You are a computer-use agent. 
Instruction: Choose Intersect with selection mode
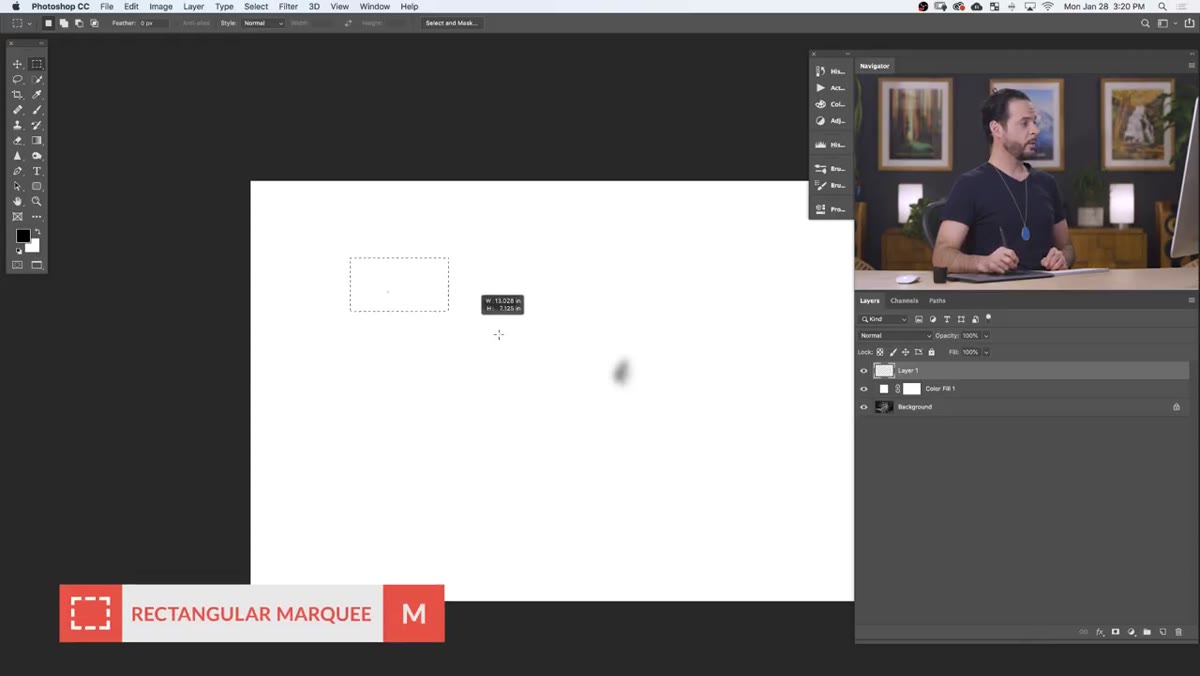pos(95,23)
